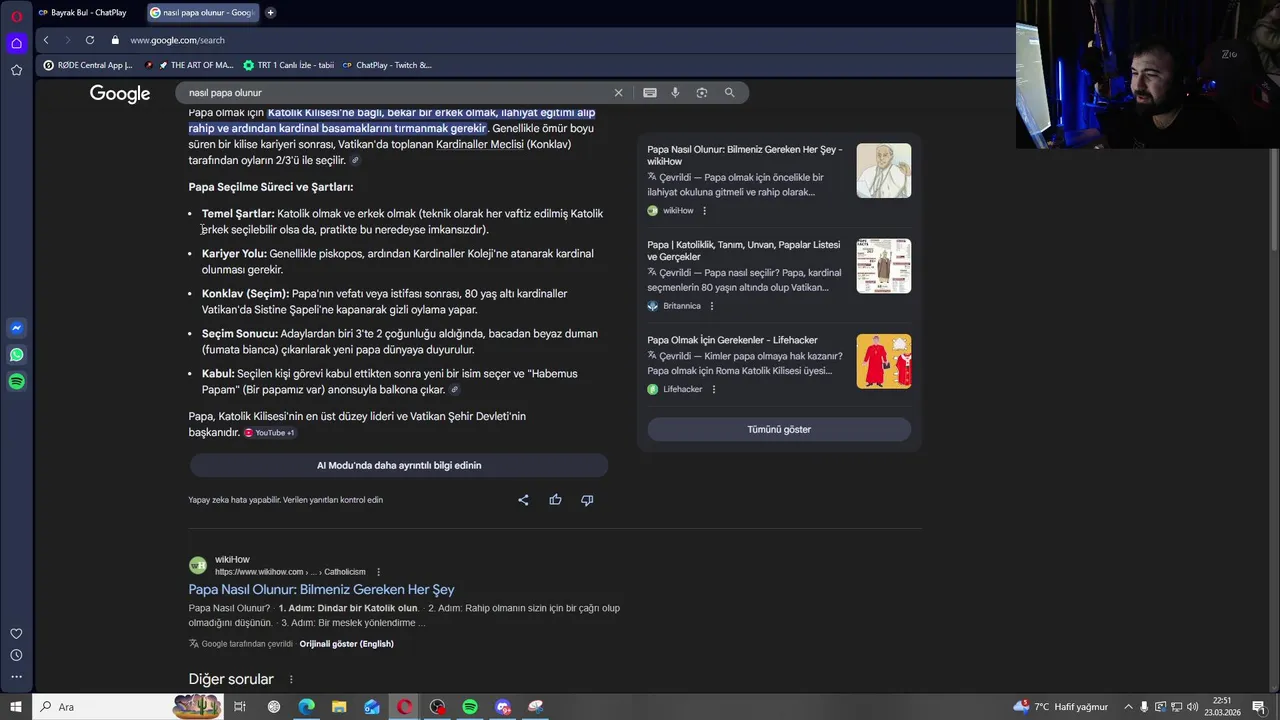This screenshot has height=720, width=1280.
Task: Open sidebar three-dot setup menu
Action: [16, 677]
